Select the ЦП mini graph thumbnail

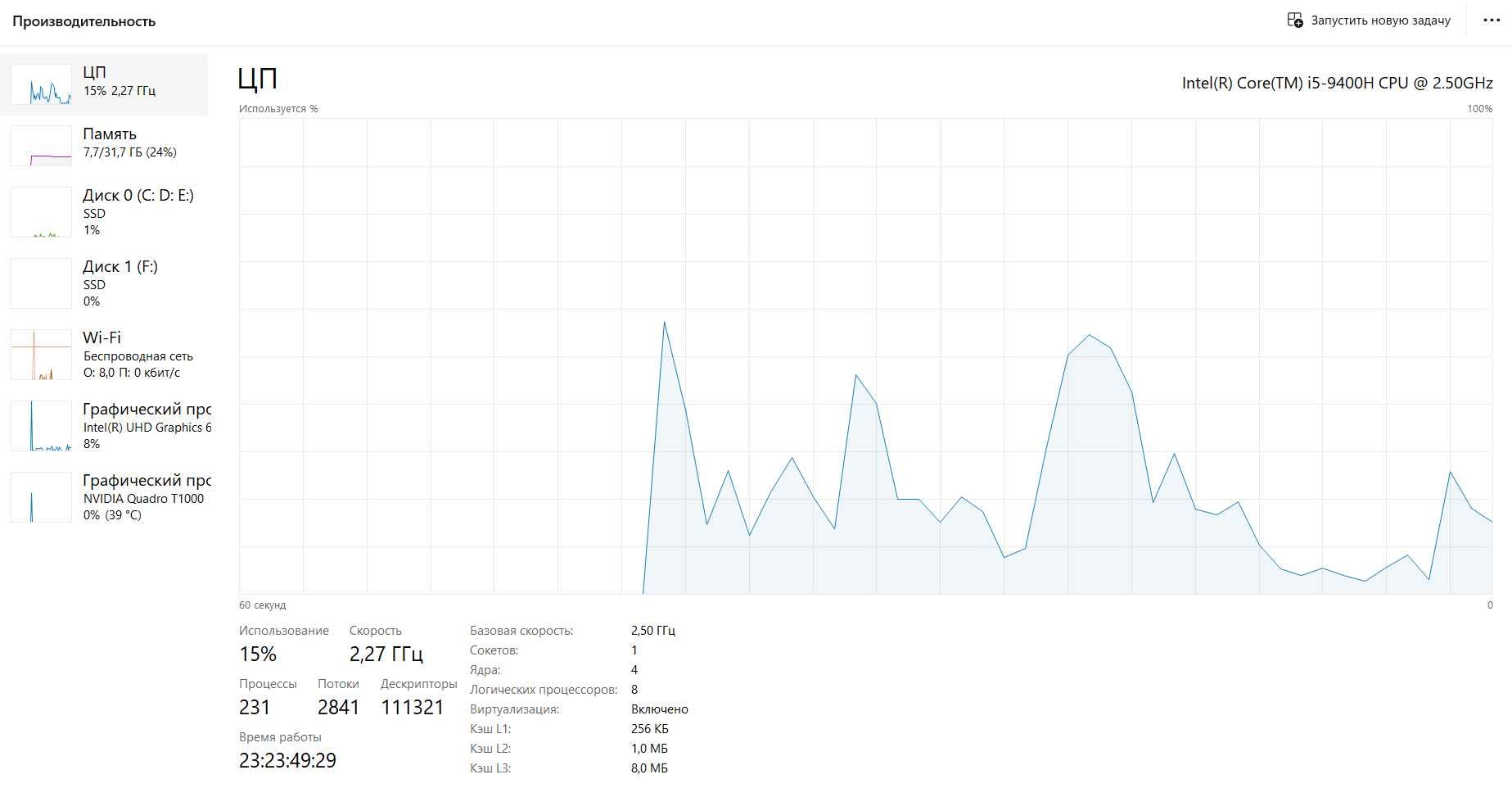pyautogui.click(x=41, y=84)
